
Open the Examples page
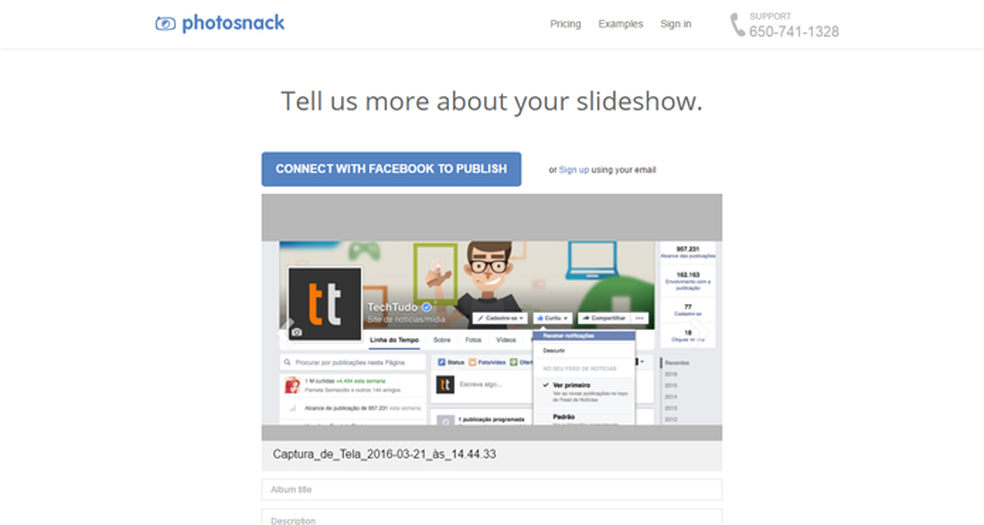pos(621,24)
